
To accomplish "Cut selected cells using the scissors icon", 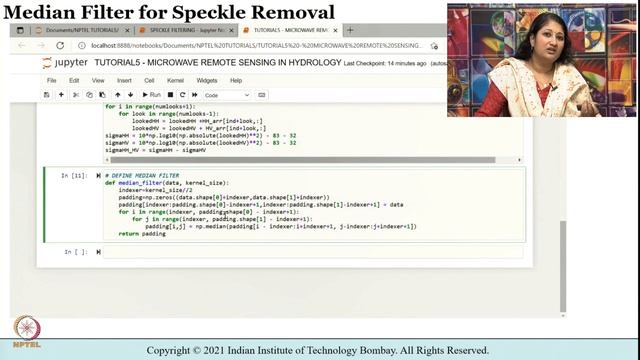I will pos(76,95).
